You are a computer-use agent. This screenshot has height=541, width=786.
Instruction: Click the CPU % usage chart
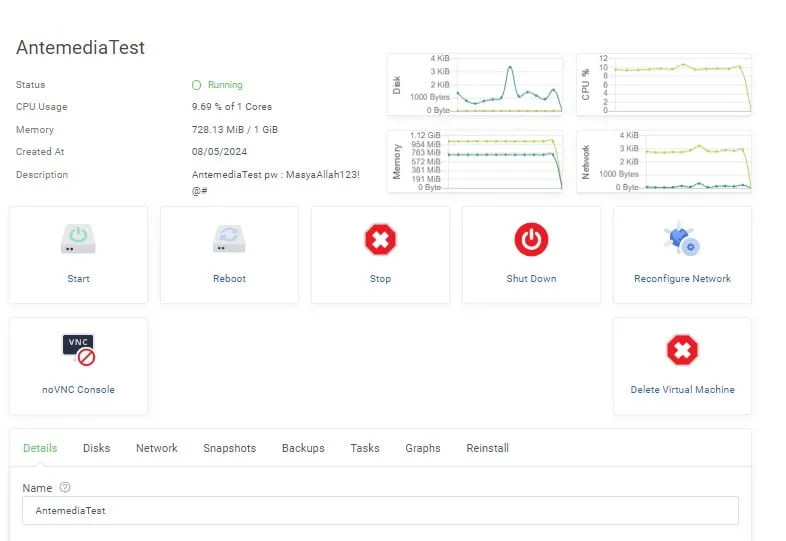(x=665, y=85)
